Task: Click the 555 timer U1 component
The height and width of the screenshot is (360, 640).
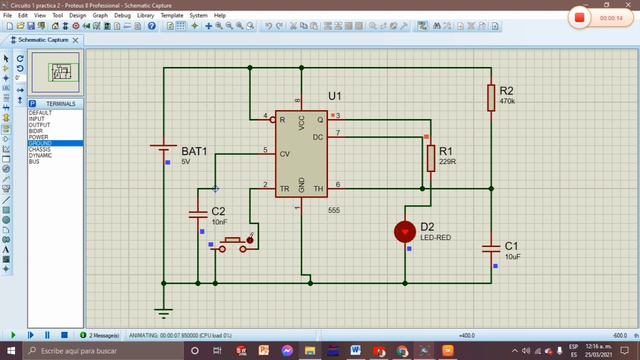Action: point(302,154)
